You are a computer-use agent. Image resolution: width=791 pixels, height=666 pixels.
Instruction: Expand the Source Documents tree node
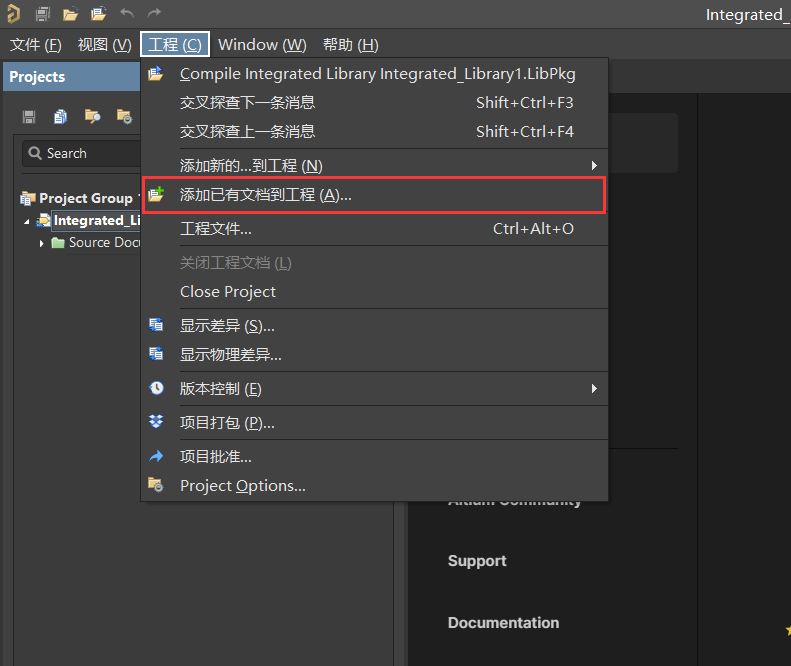[42, 243]
